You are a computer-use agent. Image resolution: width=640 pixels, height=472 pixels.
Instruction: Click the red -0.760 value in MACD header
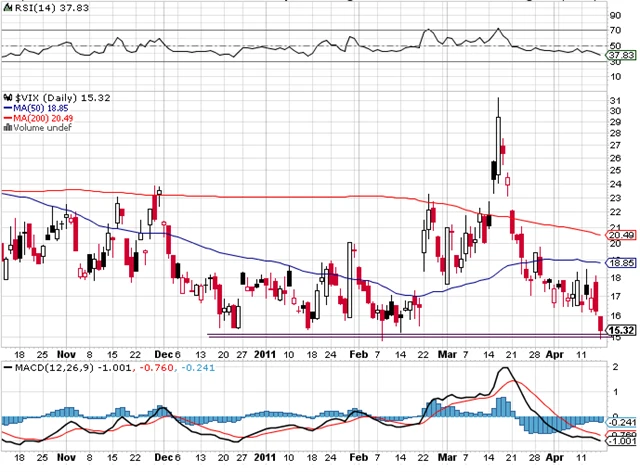tap(157, 367)
